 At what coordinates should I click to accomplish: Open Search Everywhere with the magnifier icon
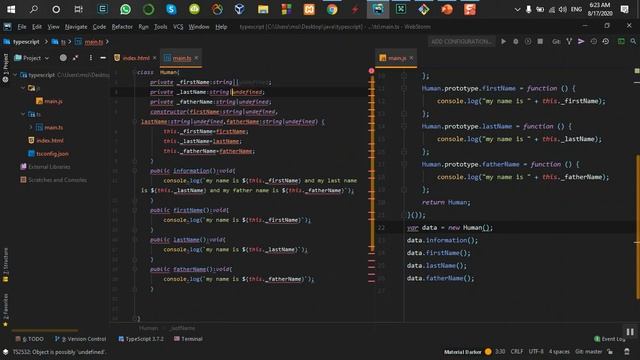[x=633, y=41]
